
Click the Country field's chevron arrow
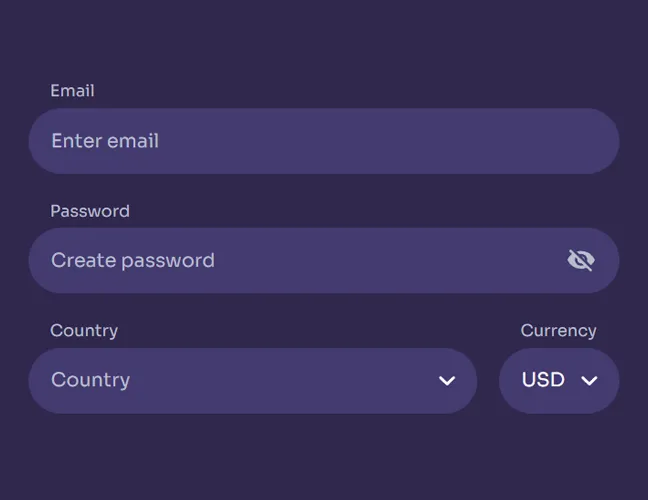pyautogui.click(x=447, y=380)
